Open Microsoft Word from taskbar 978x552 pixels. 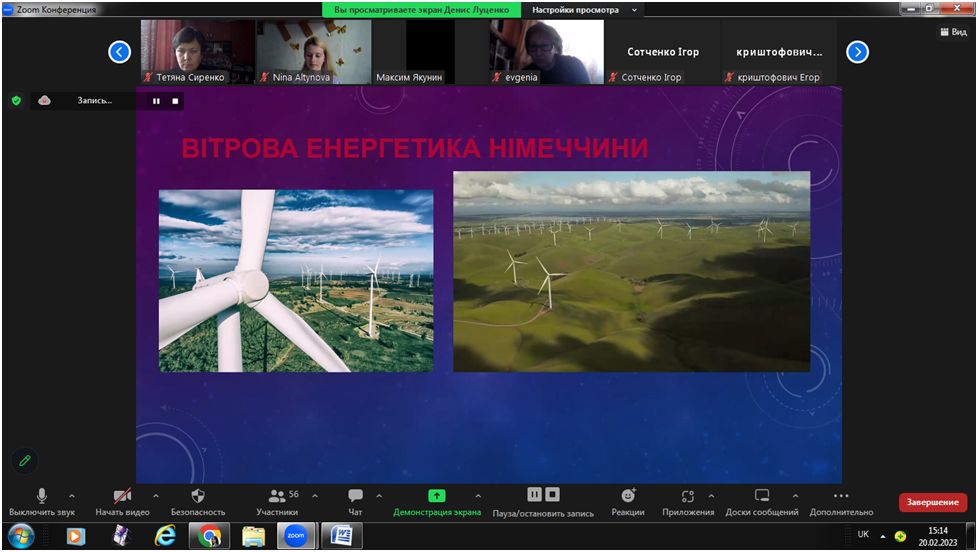pyautogui.click(x=341, y=536)
